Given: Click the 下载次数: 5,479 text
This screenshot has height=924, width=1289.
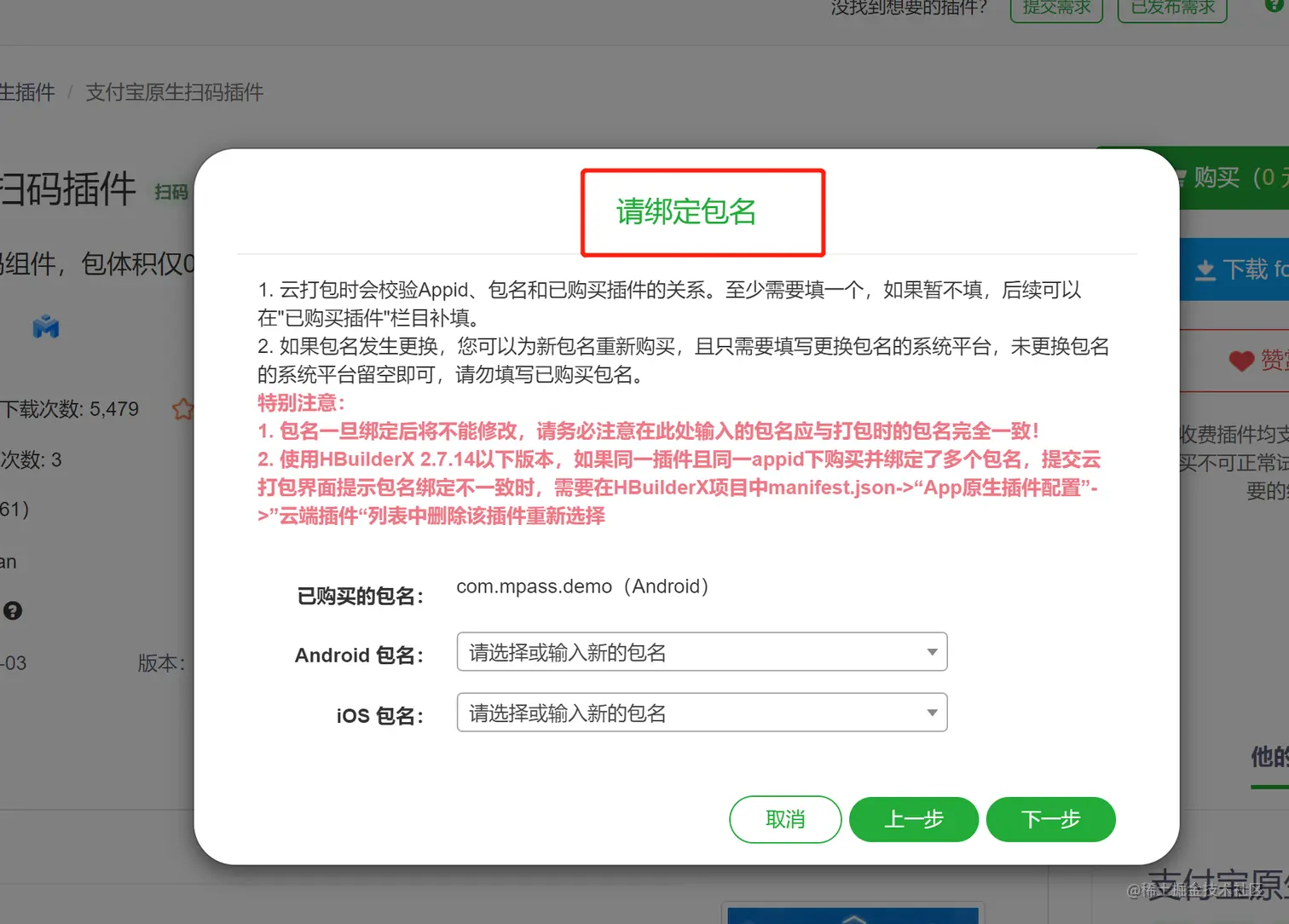Looking at the screenshot, I should (69, 409).
